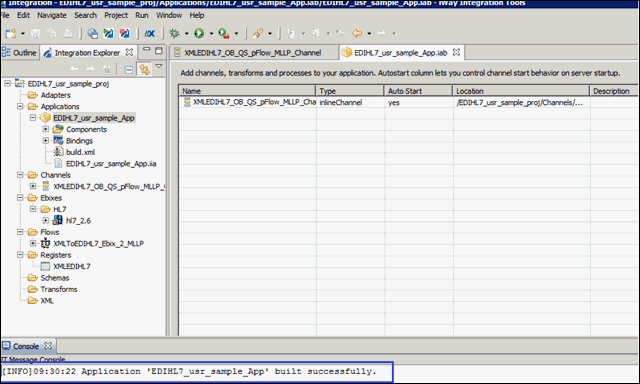
Task: Click the Location column header
Action: (521, 91)
